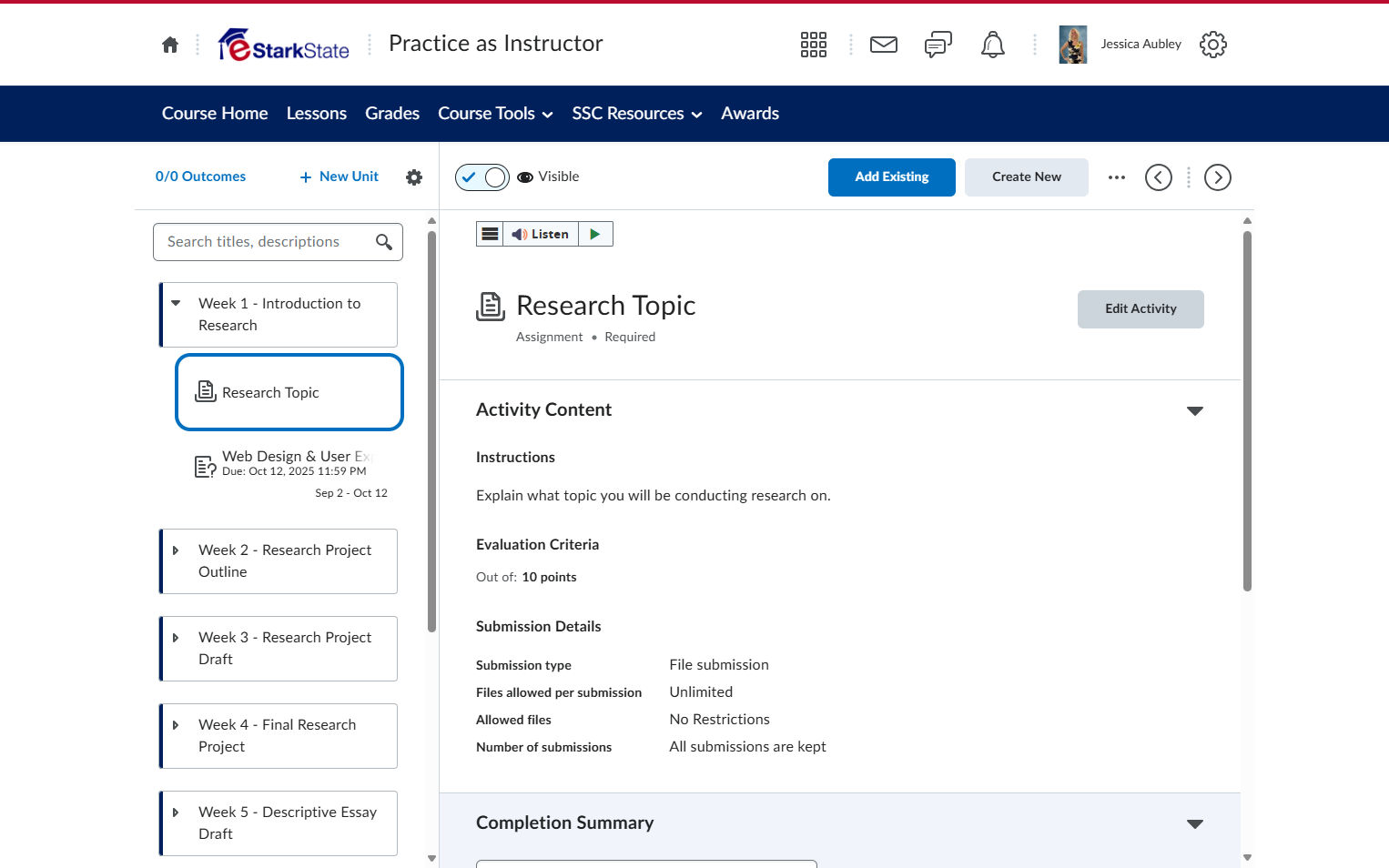Play the Listen audio green arrow
The height and width of the screenshot is (868, 1389).
(595, 234)
